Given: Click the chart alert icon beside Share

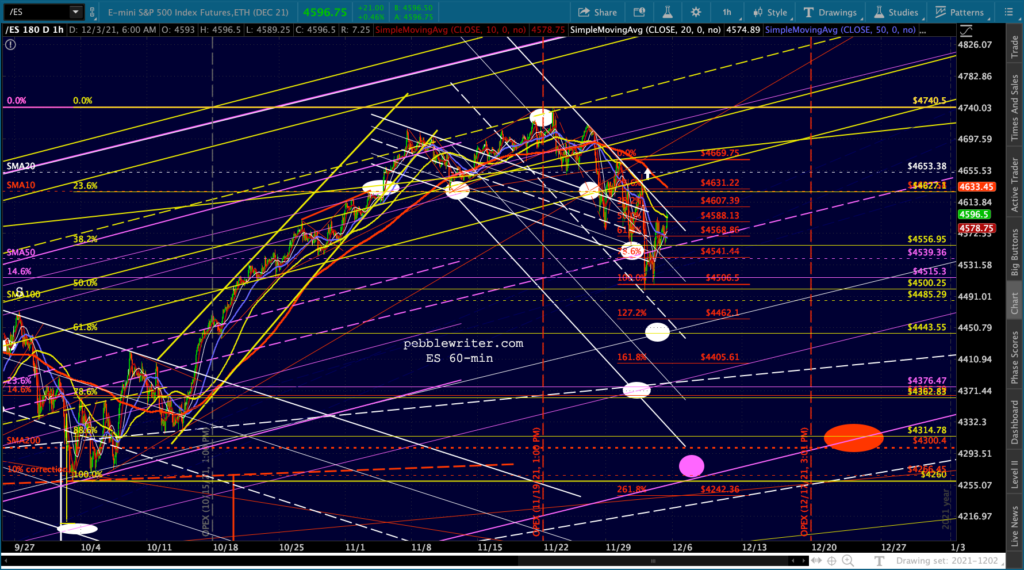Looking at the screenshot, I should [x=639, y=12].
